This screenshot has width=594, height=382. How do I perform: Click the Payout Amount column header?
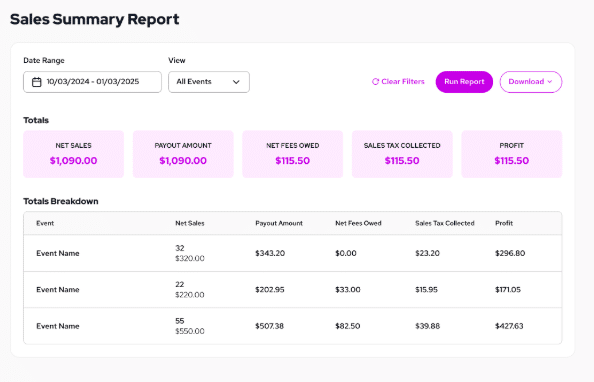(x=279, y=223)
